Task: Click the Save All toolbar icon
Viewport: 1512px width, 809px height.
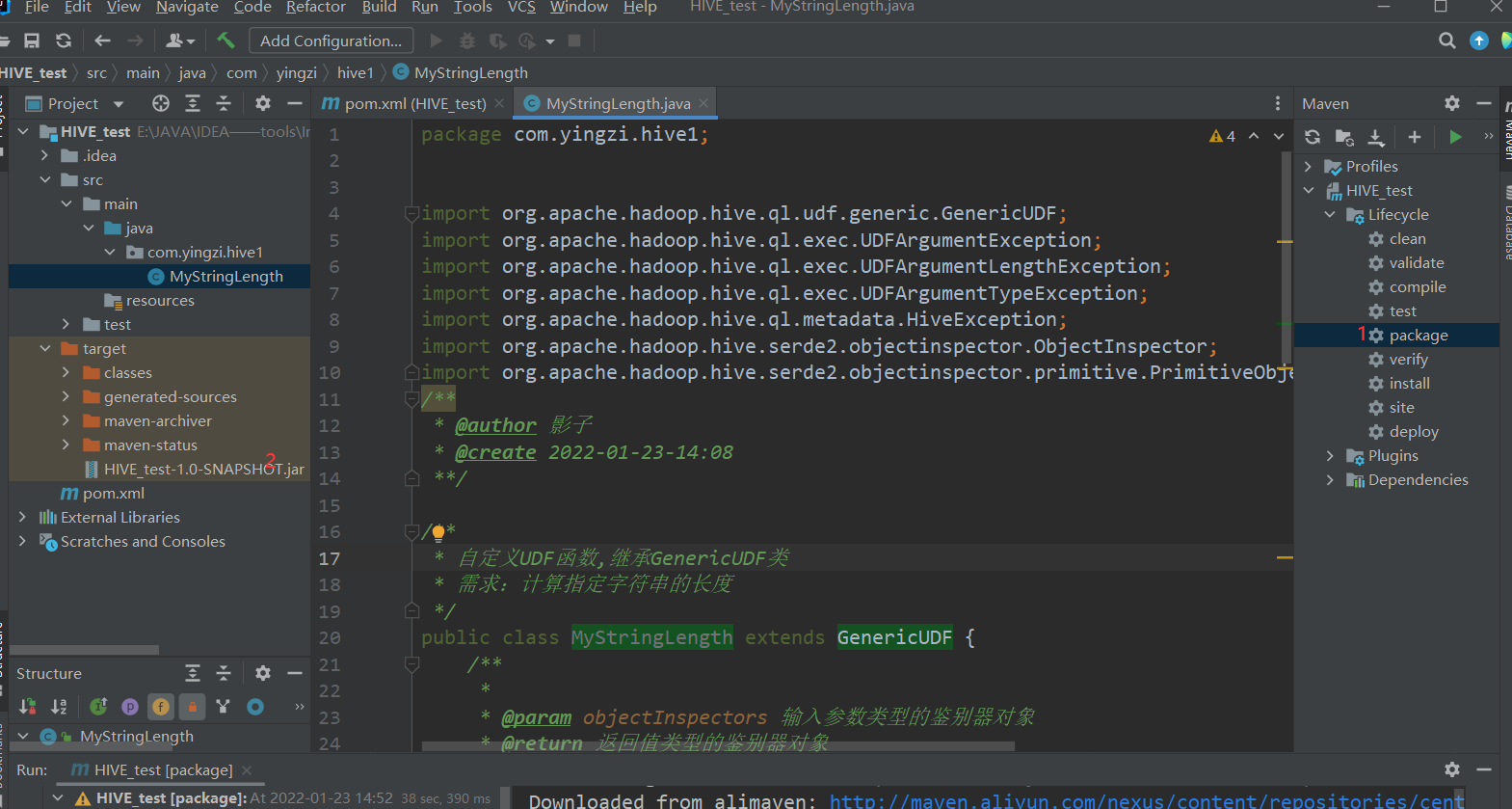Action: click(x=32, y=40)
